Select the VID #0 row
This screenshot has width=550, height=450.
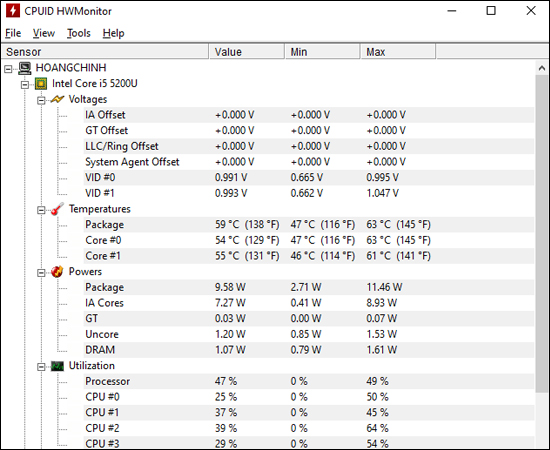click(309, 177)
